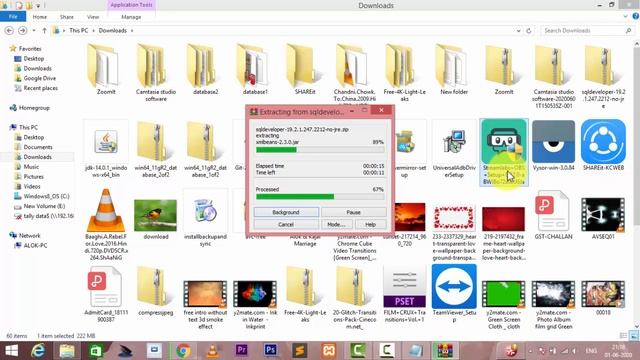
Task: Select the download bird image thumbnail
Action: (156, 216)
